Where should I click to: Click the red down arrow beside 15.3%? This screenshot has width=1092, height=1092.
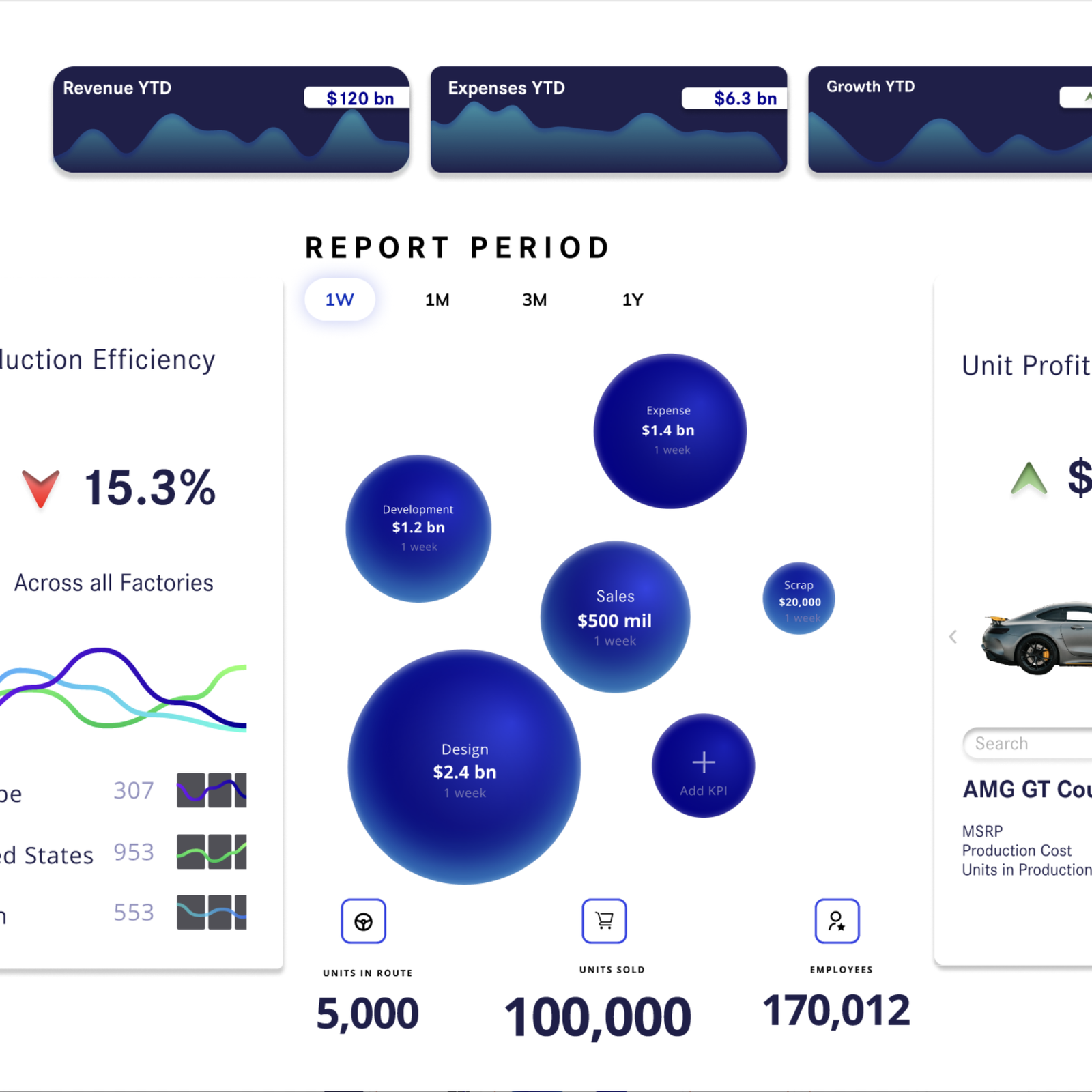(x=40, y=488)
